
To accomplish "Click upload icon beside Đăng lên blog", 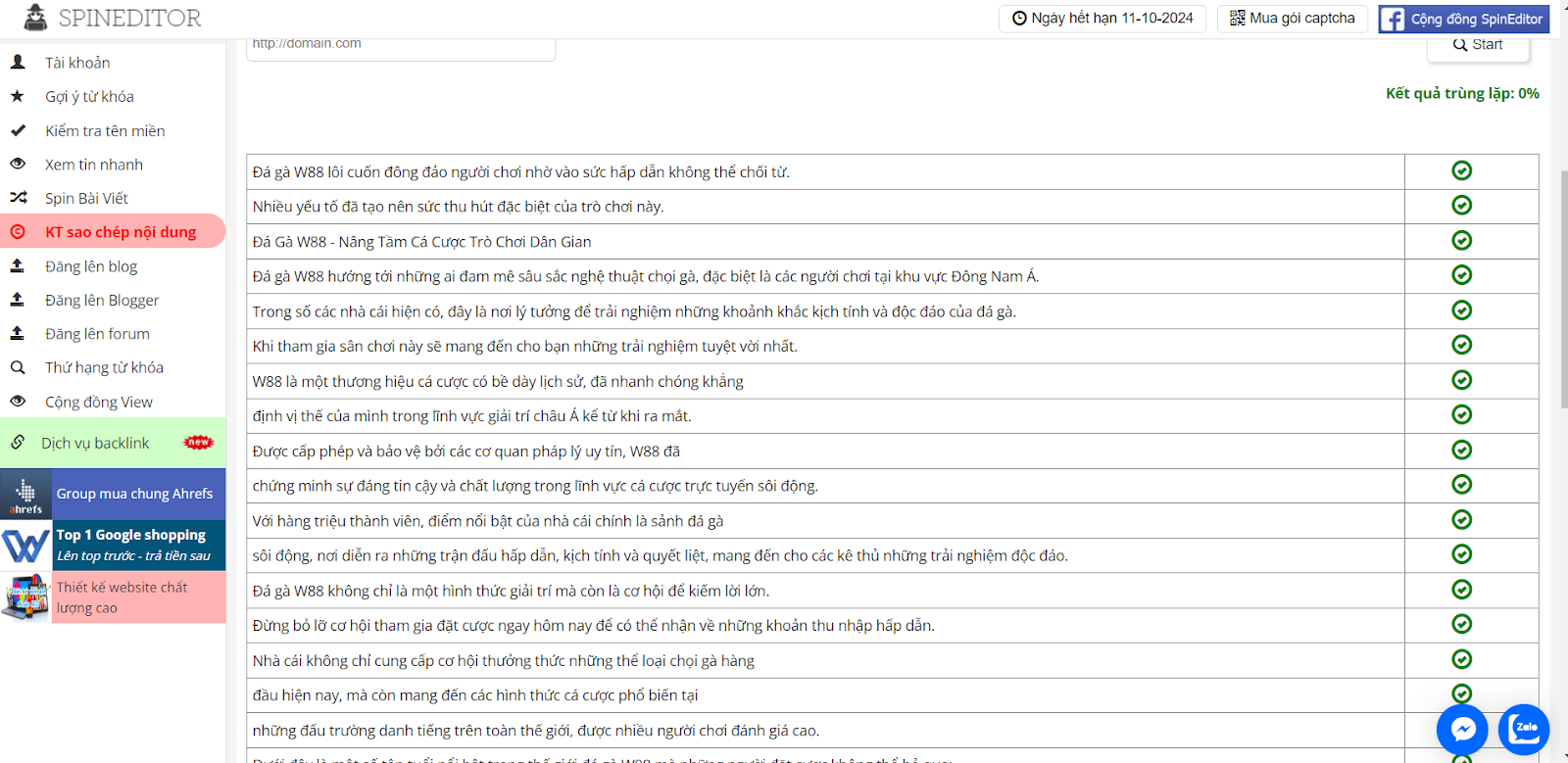I will click(x=18, y=265).
